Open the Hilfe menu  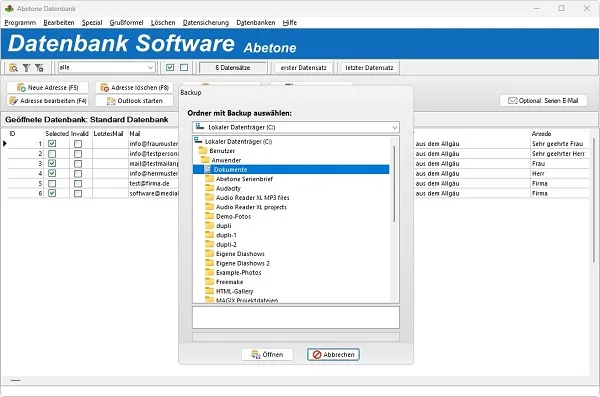[x=290, y=23]
